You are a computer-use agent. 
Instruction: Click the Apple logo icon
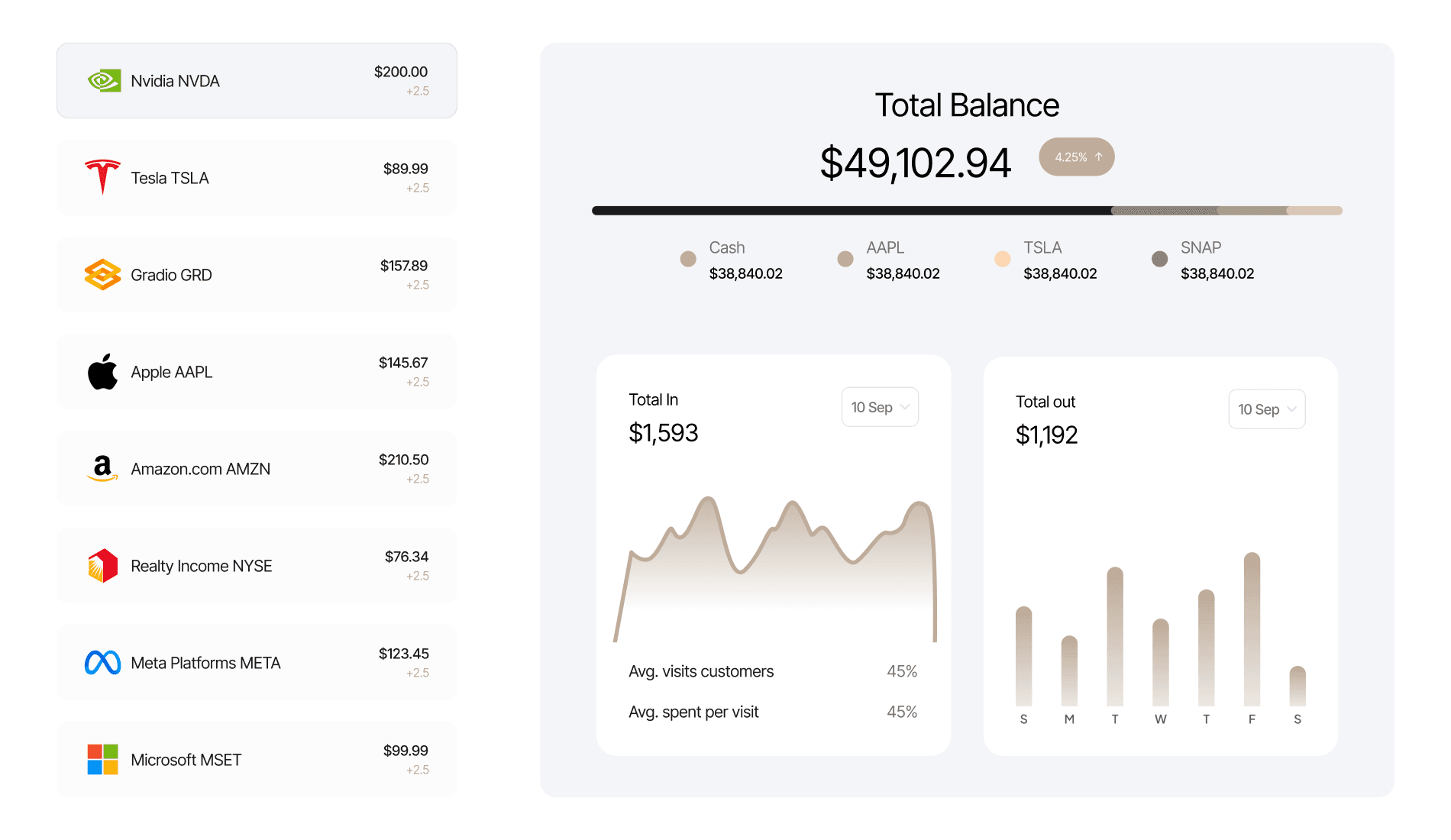tap(103, 372)
